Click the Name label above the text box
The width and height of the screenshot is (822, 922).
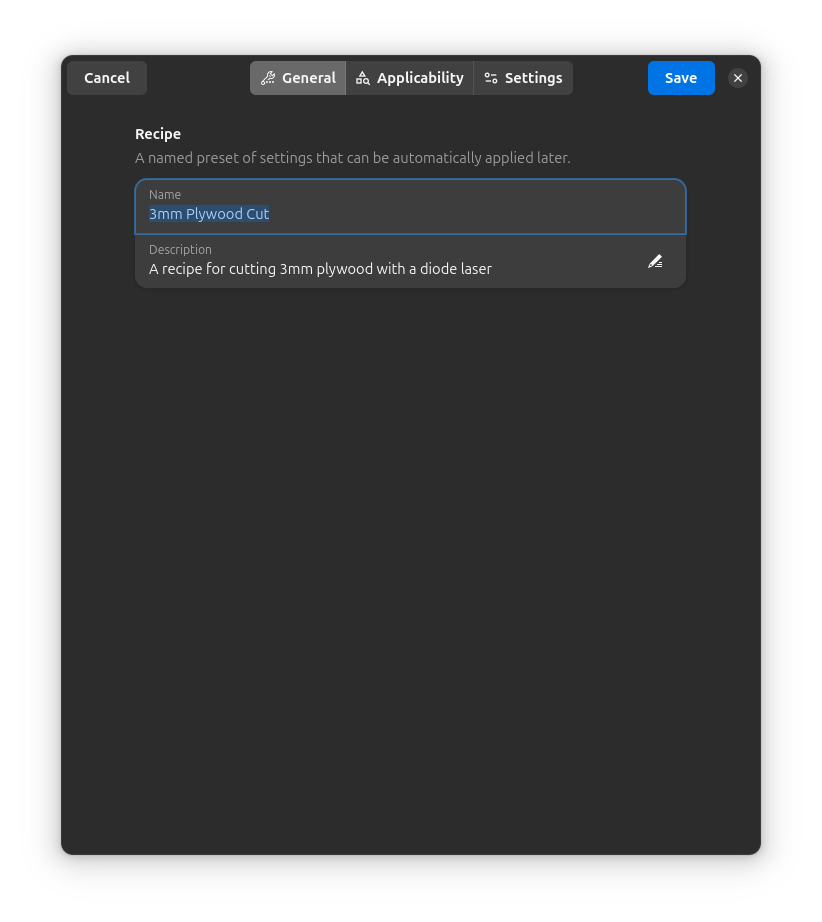[165, 194]
